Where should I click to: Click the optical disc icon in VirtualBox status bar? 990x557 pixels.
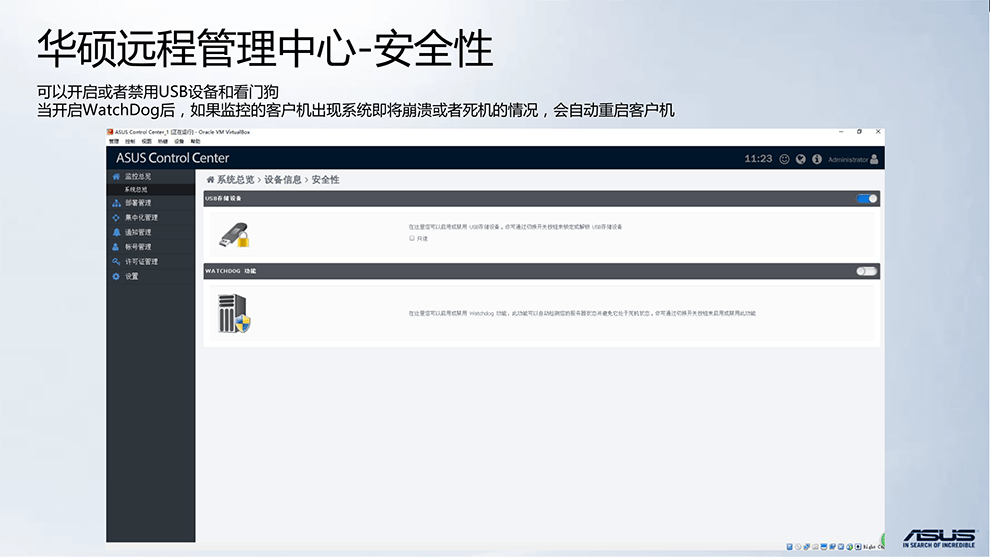click(798, 547)
